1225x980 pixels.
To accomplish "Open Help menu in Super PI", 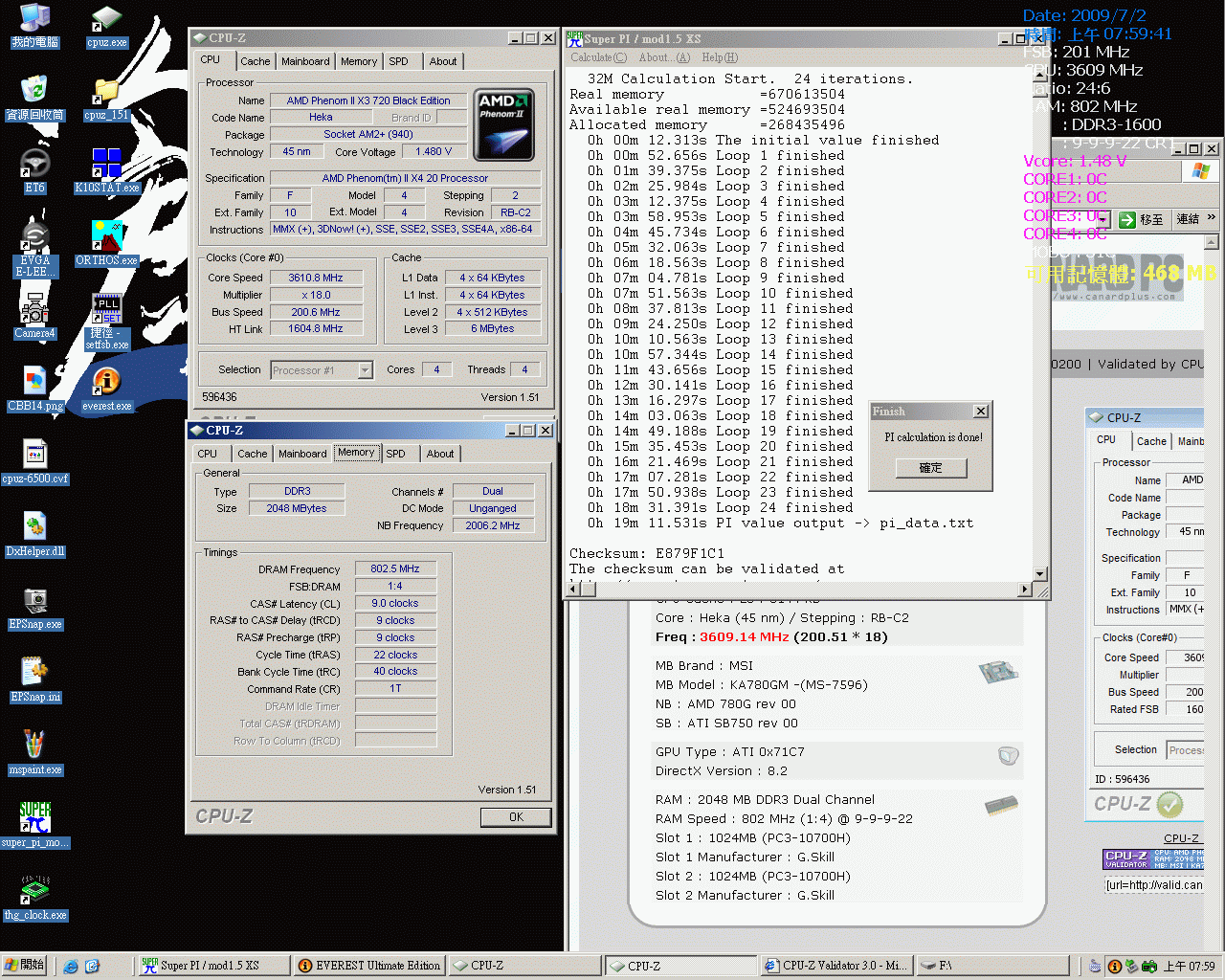I will point(720,57).
